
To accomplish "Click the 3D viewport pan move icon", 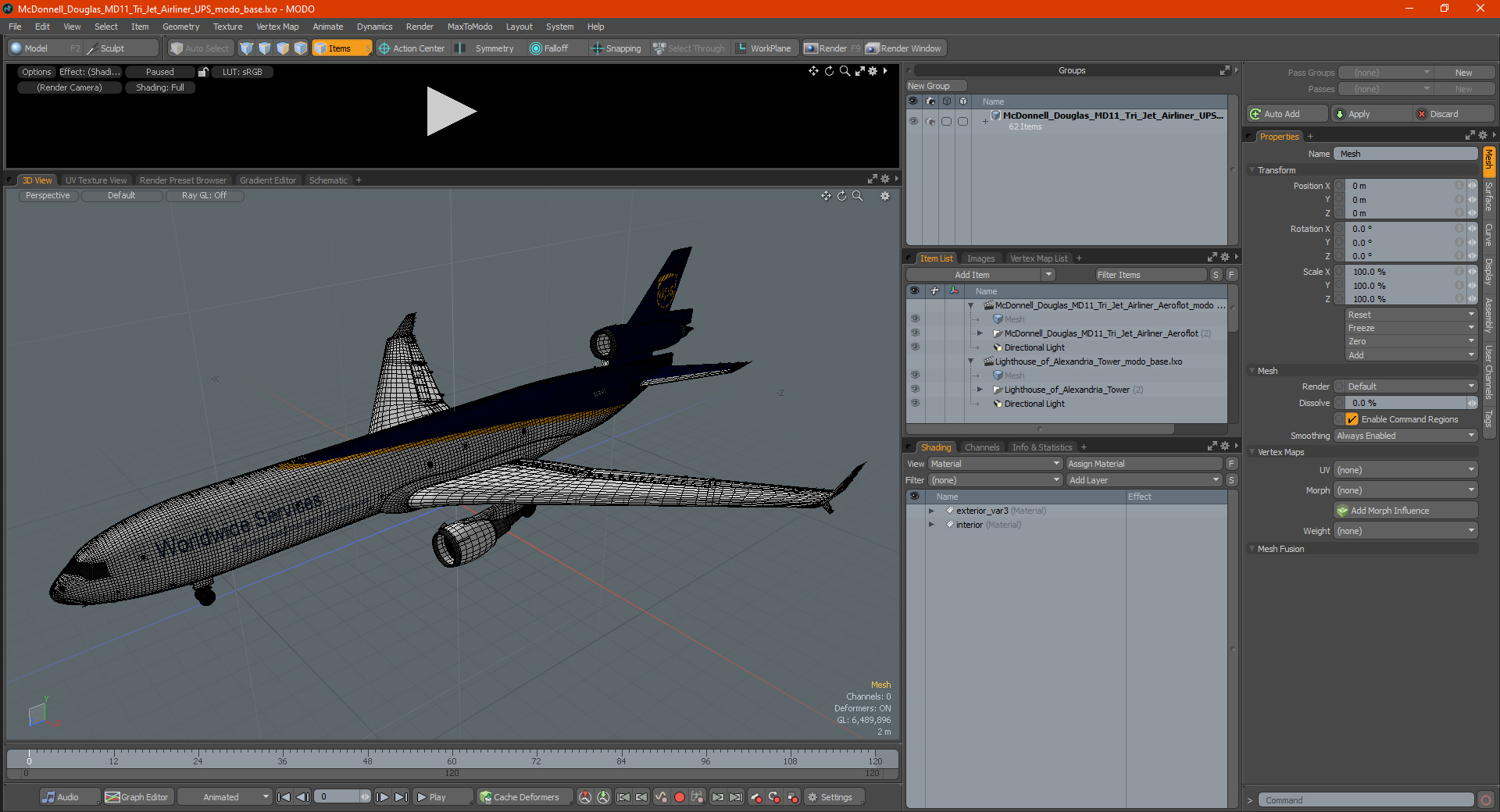I will (x=826, y=196).
